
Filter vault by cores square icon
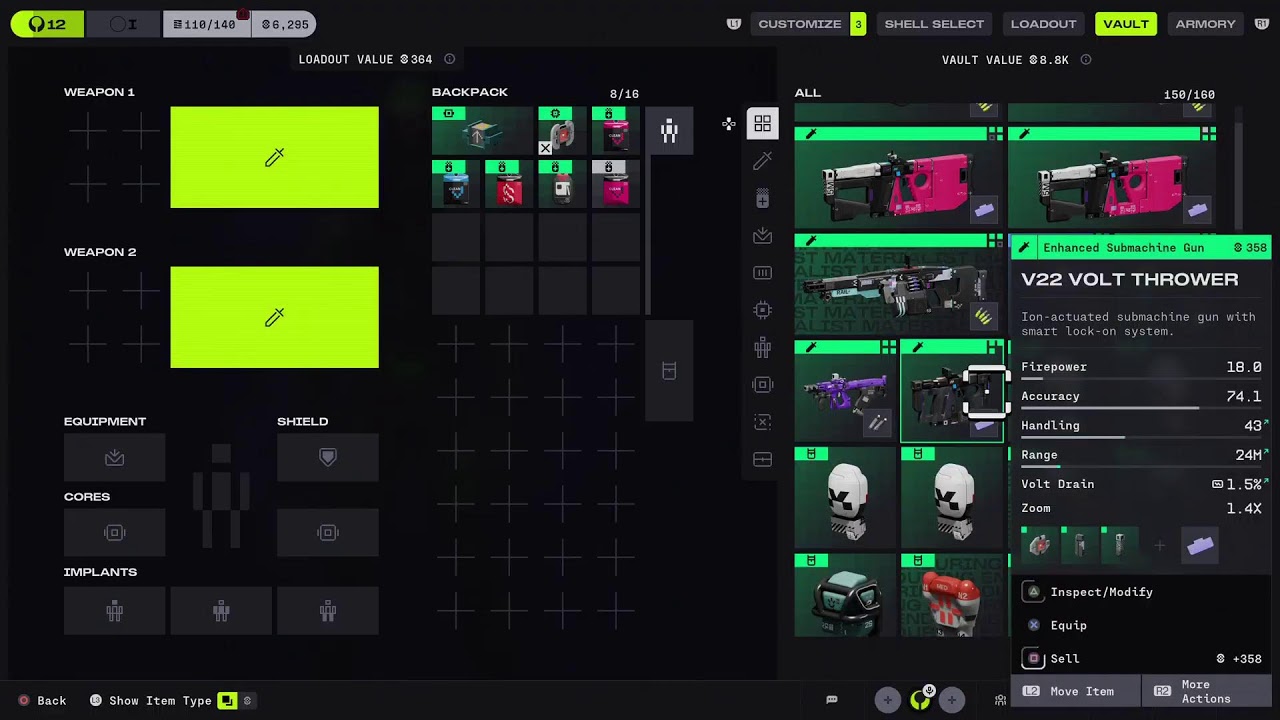pyautogui.click(x=763, y=385)
